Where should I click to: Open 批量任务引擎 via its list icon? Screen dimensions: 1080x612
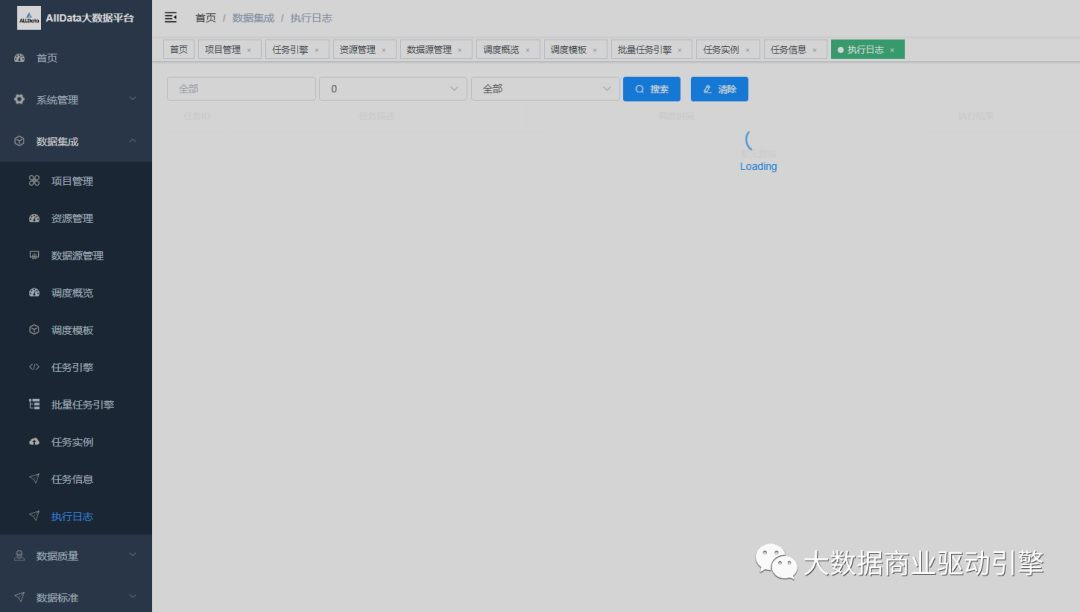(35, 404)
